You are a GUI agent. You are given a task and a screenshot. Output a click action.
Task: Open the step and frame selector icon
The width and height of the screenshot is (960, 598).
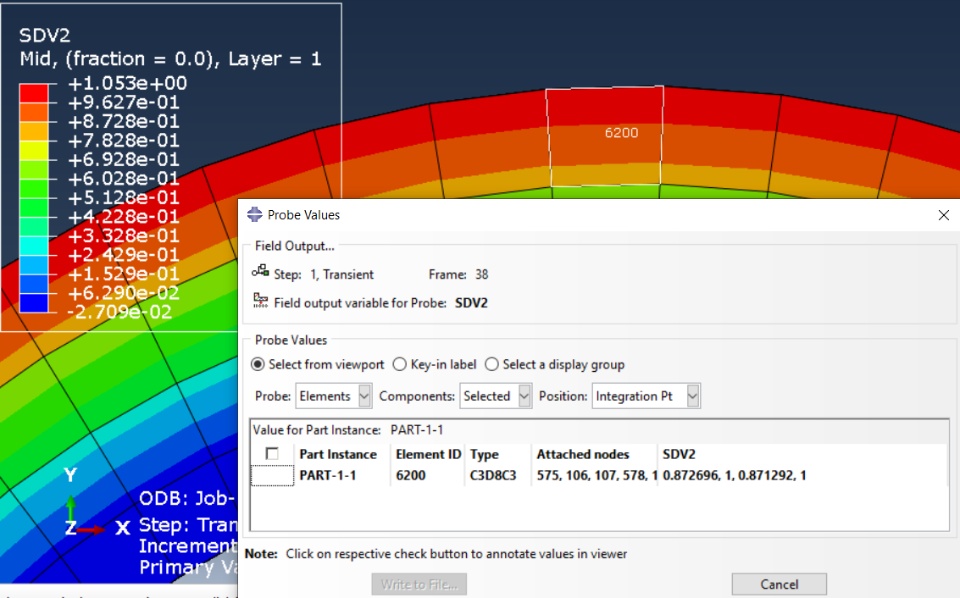(x=260, y=271)
